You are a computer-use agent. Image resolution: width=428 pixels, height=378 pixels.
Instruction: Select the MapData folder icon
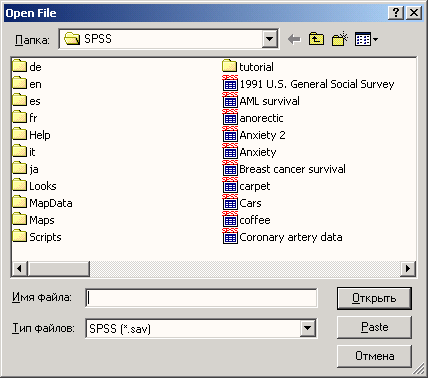click(x=20, y=202)
